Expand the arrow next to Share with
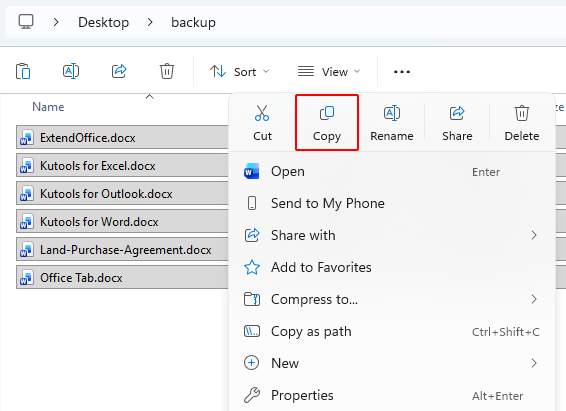566x411 pixels. (534, 235)
